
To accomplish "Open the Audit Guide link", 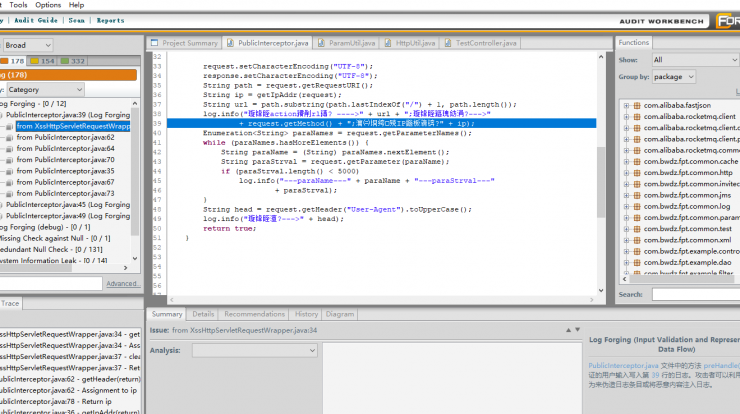I will point(36,20).
